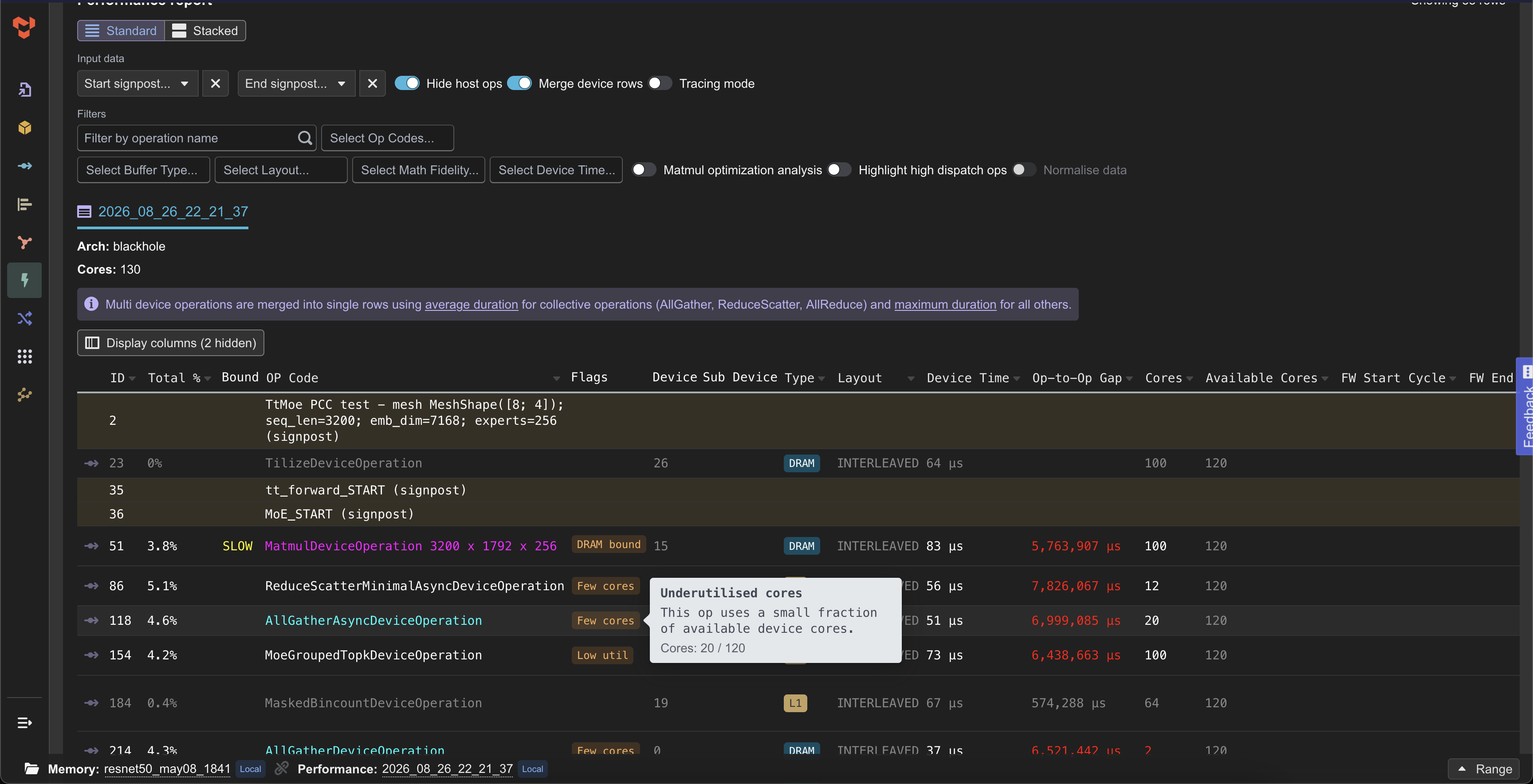Open Select Layout dropdown
Screen dimensions: 1533x784
(281, 169)
